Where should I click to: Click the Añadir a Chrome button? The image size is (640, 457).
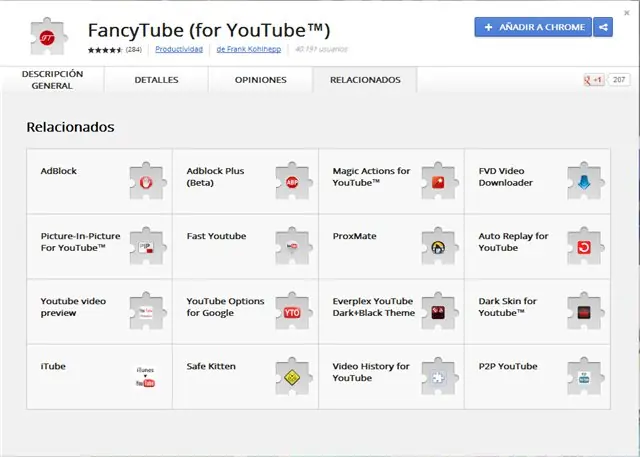(x=533, y=27)
